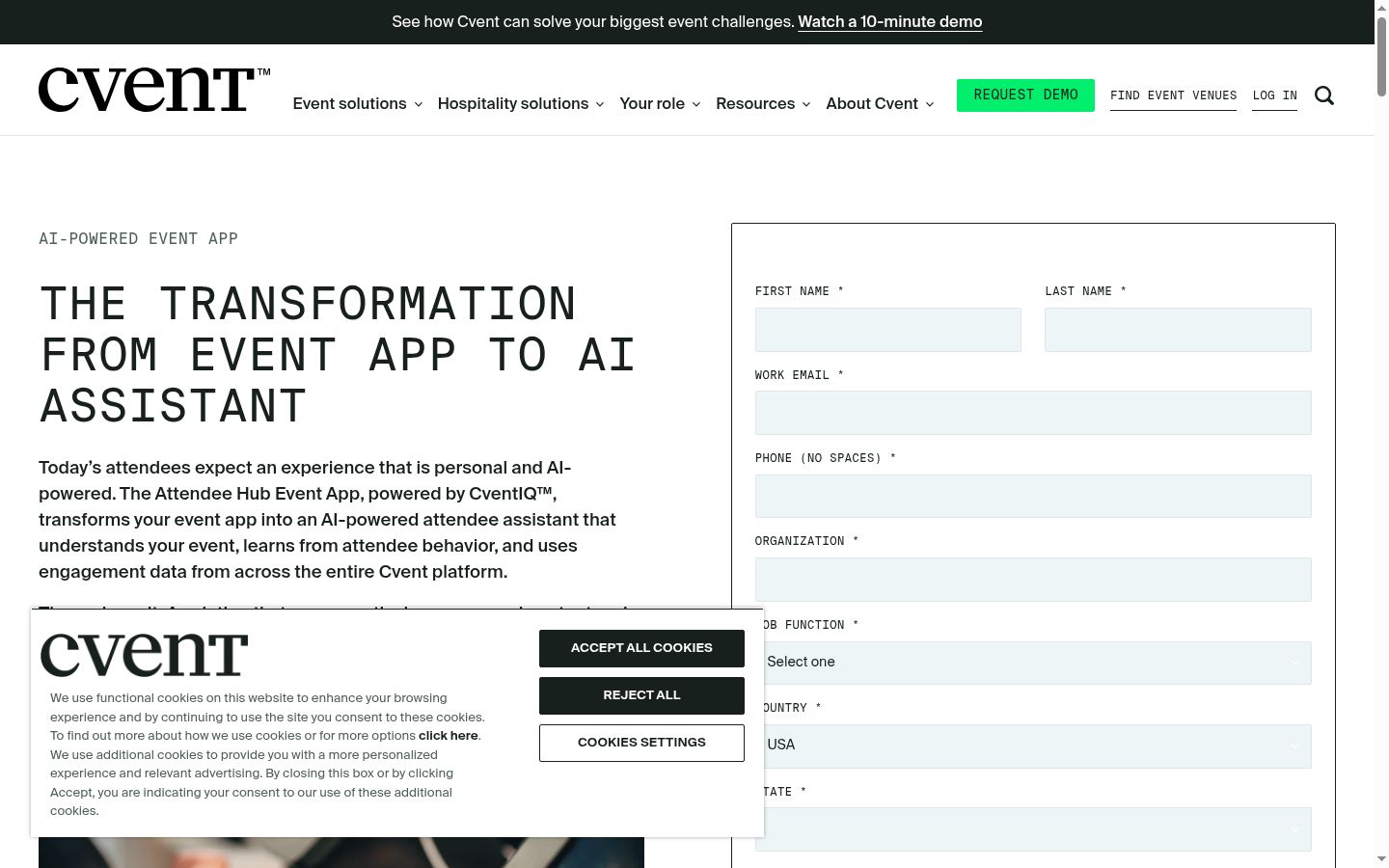The height and width of the screenshot is (868, 1389).
Task: Click the Request Demo button
Action: (1025, 95)
